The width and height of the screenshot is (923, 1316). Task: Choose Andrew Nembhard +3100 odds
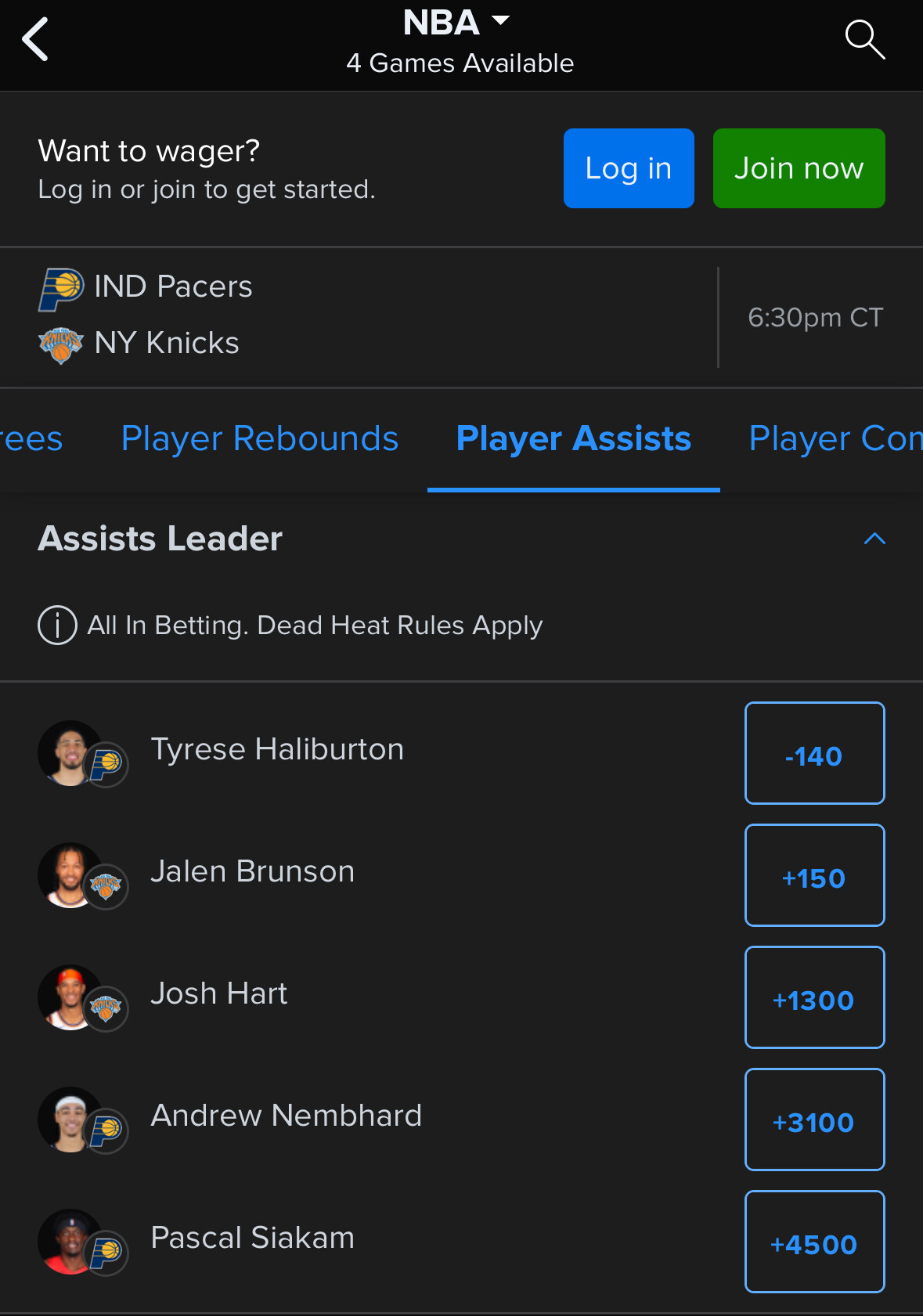click(814, 1120)
